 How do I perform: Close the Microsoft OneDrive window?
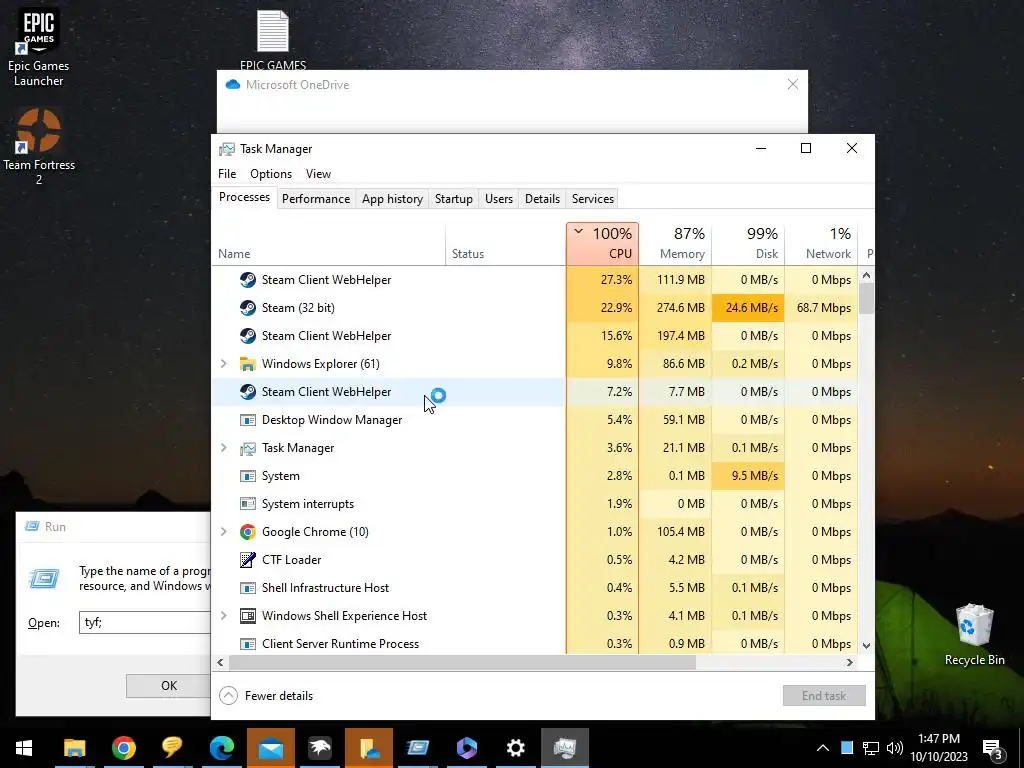(x=793, y=85)
